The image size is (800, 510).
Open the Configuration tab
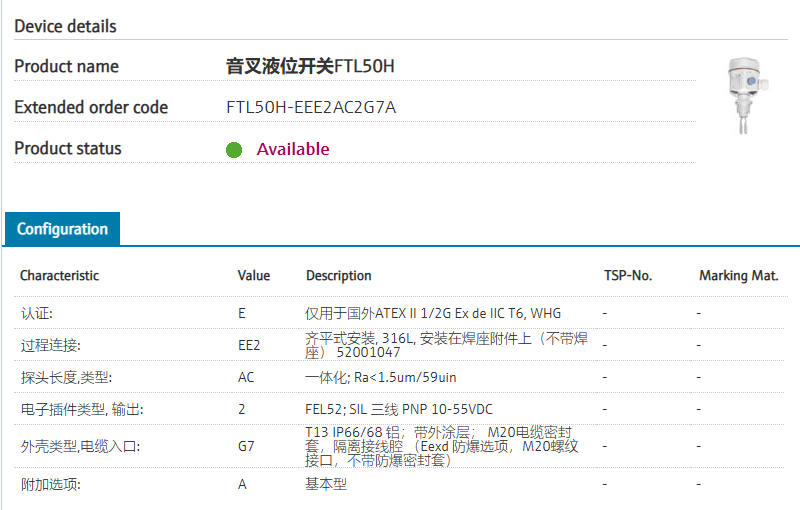coord(62,229)
